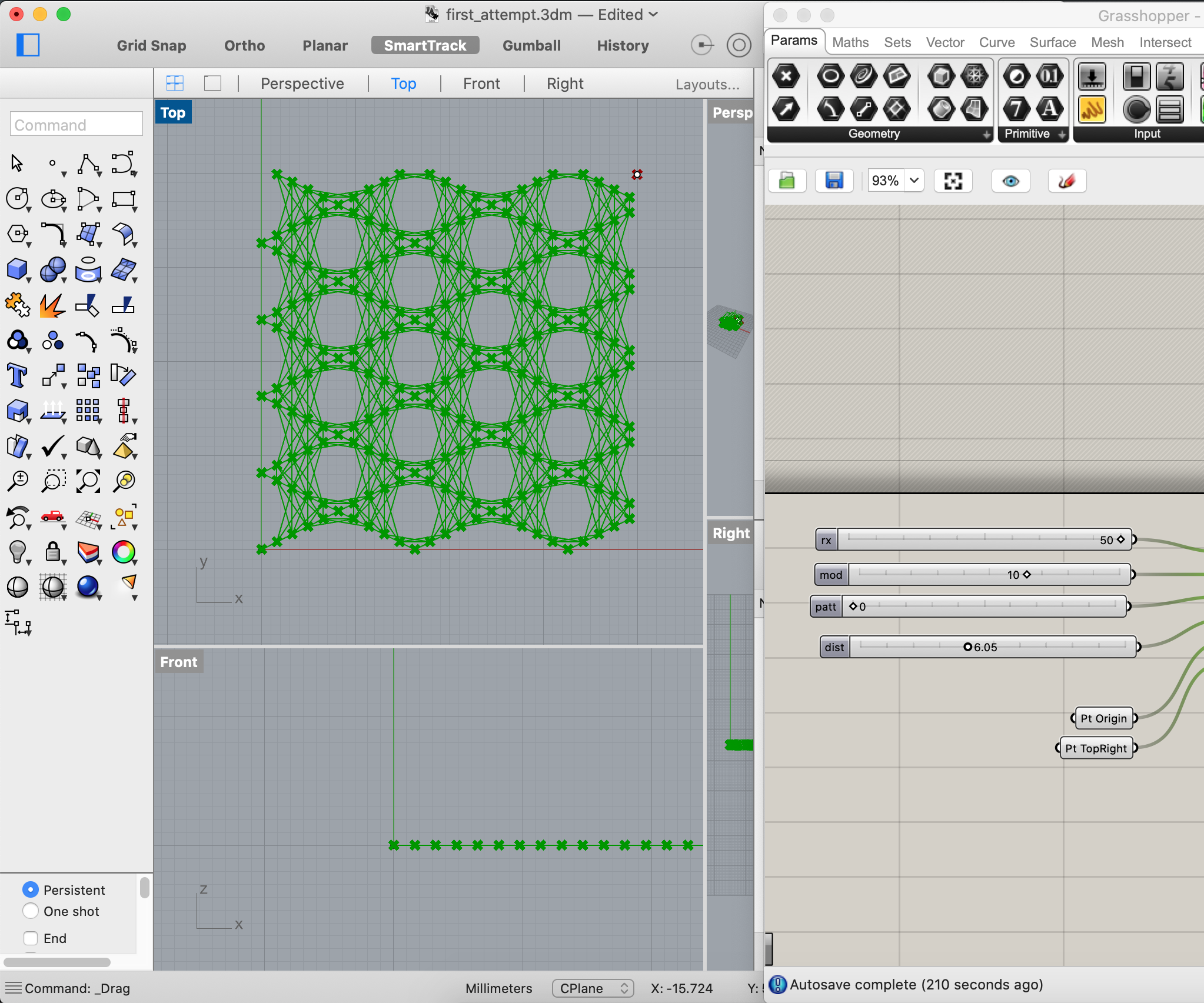Viewport: 1204px width, 1003px height.
Task: Toggle Grasshopper preview eye icon
Action: coord(1010,181)
